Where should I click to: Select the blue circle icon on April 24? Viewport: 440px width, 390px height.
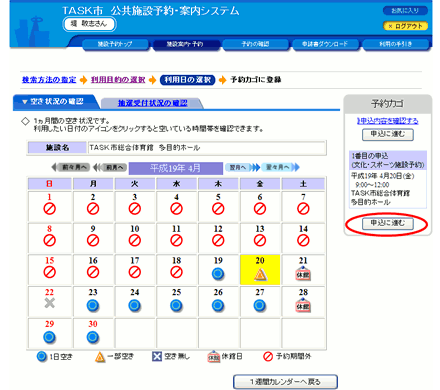click(134, 306)
